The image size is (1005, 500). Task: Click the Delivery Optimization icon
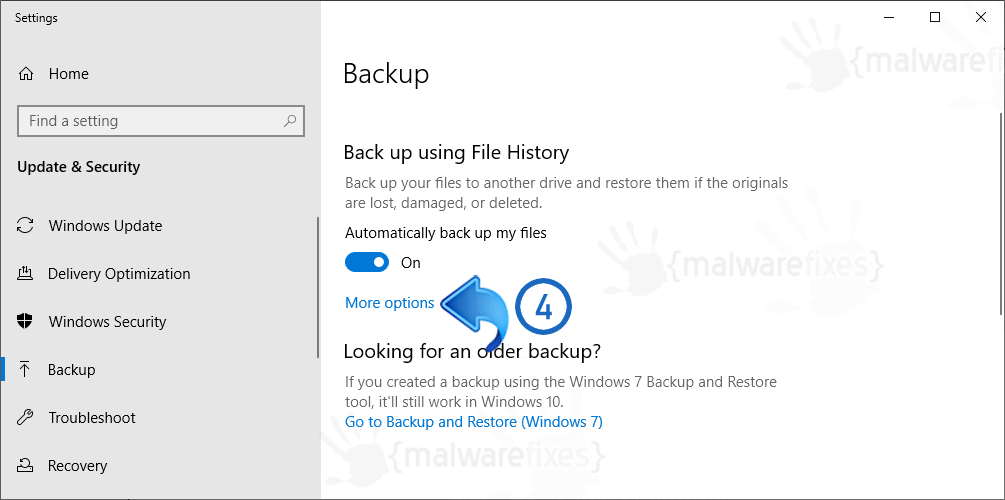(25, 274)
